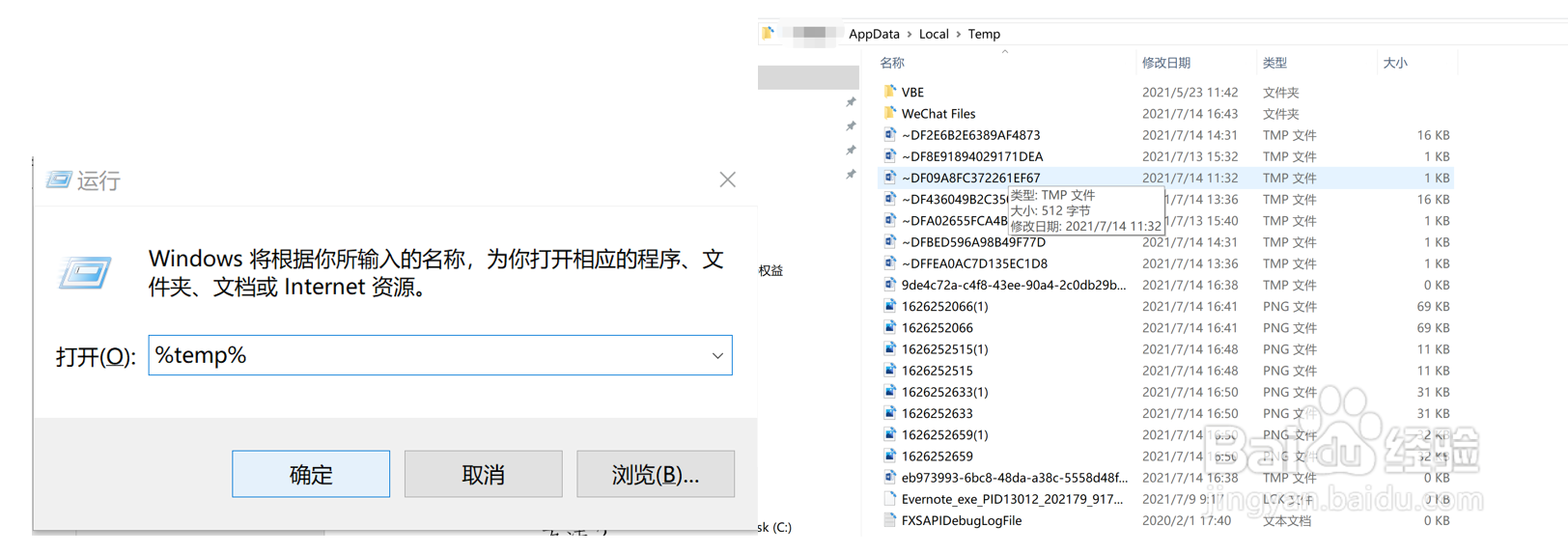Select the 1626252066 PNG file icon
Viewport: 1568px width, 553px height.
pos(889,326)
